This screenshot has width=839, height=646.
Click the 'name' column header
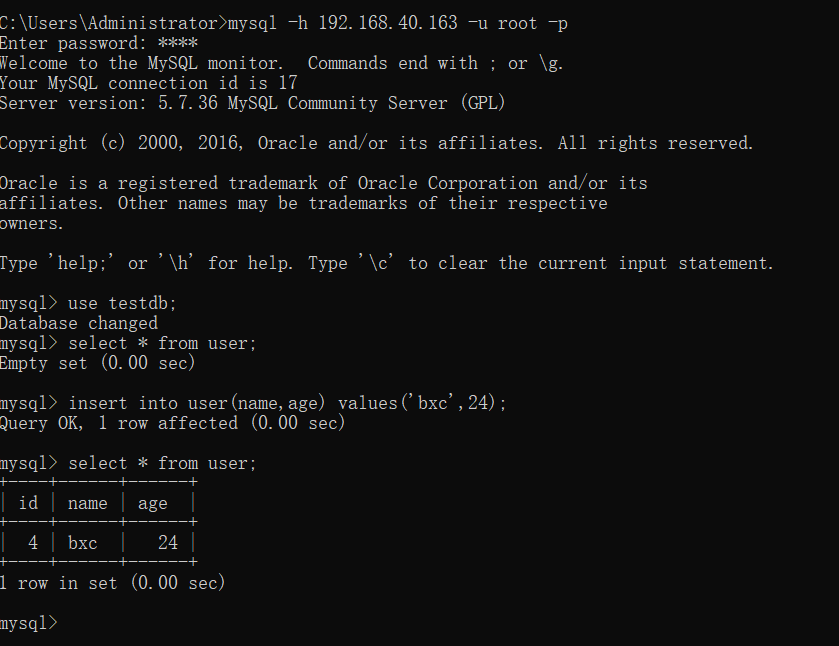(88, 504)
